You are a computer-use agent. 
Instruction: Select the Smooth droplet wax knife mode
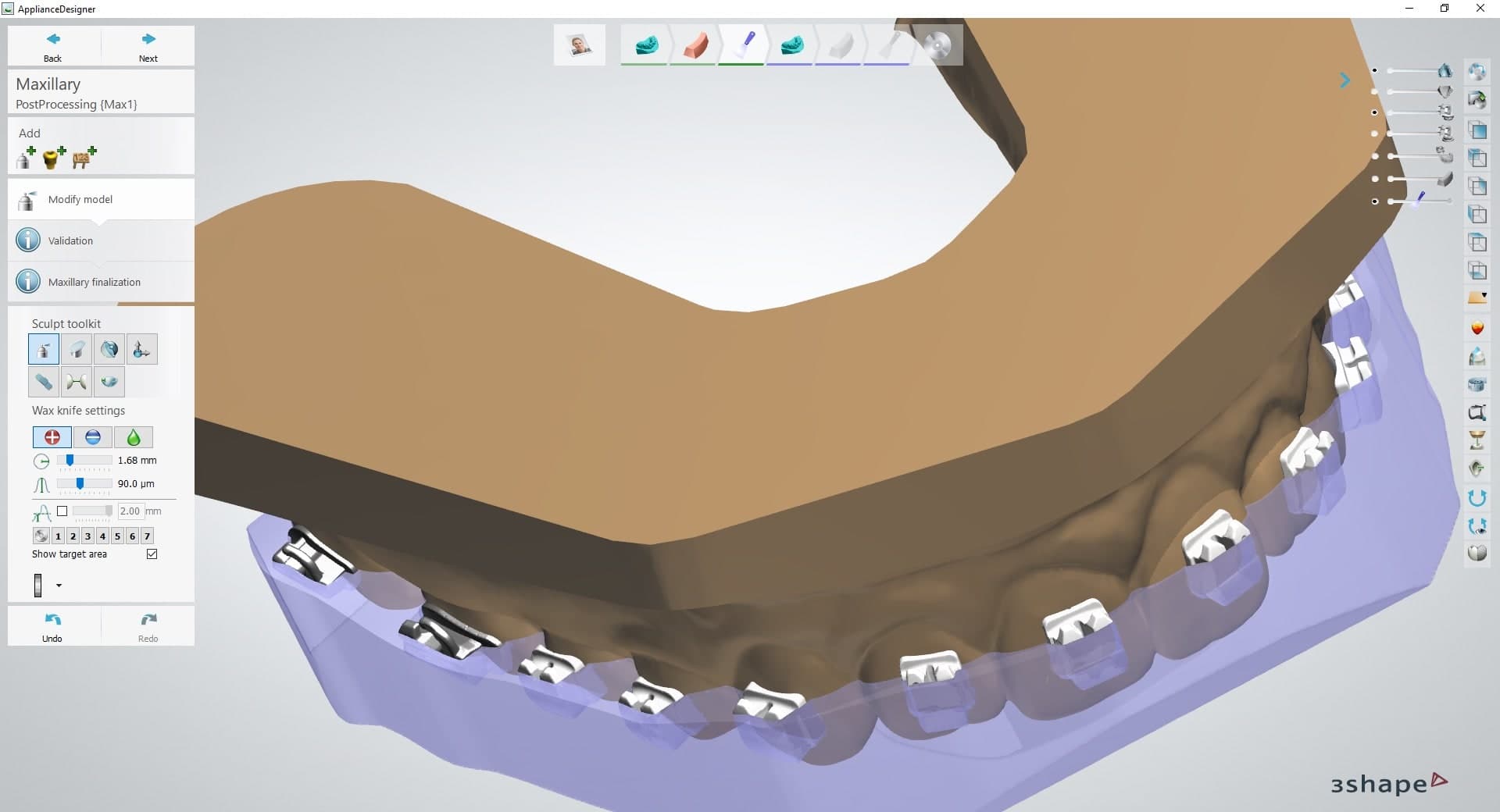(x=133, y=437)
